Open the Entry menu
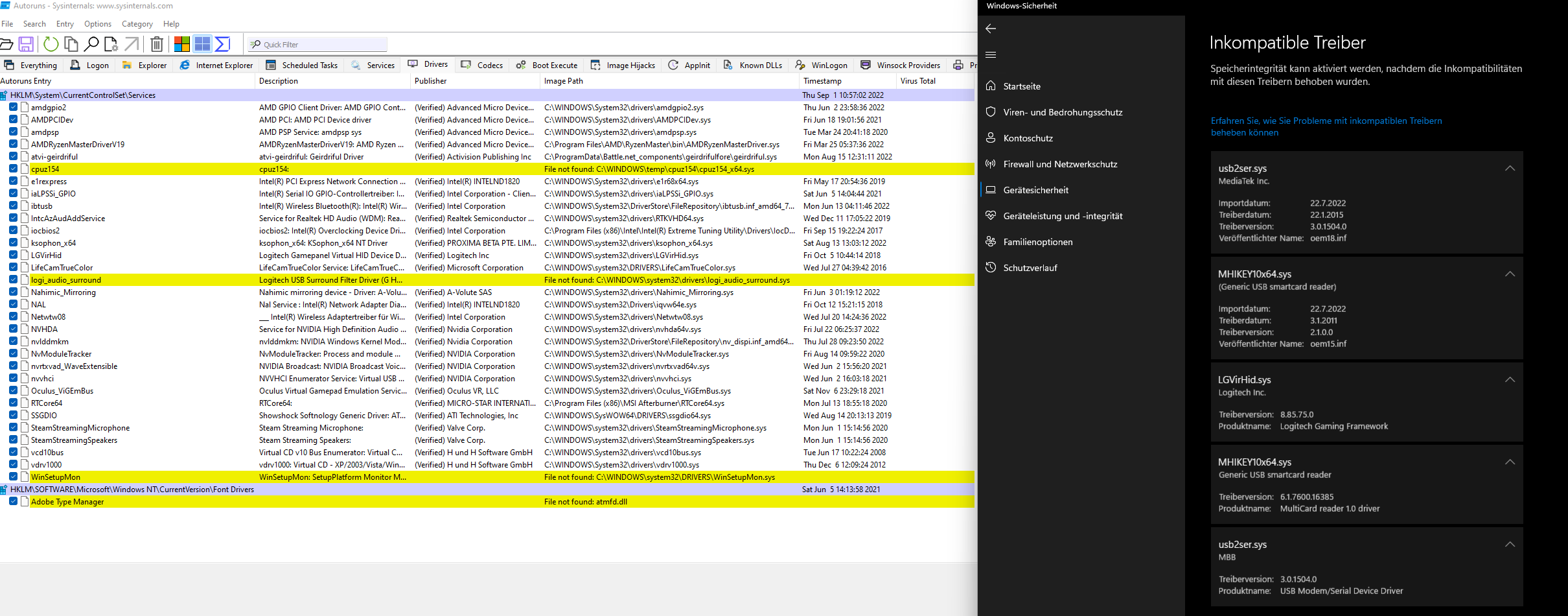This screenshot has height=616, width=1568. click(65, 24)
